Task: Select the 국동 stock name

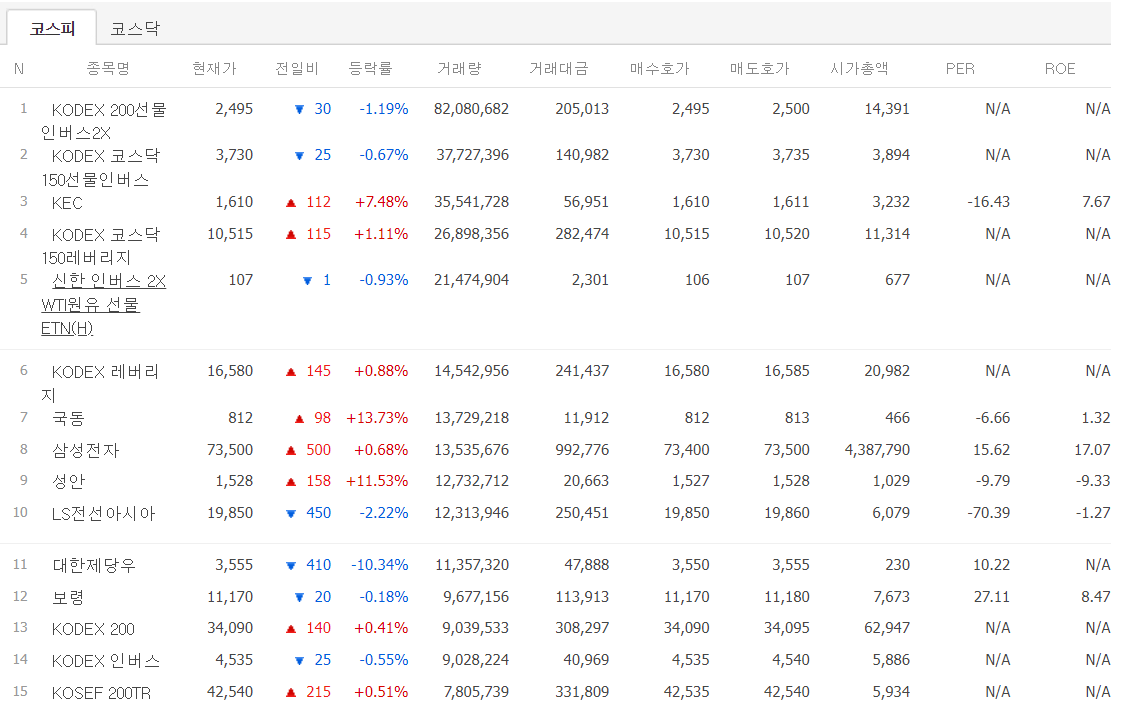Action: click(68, 418)
